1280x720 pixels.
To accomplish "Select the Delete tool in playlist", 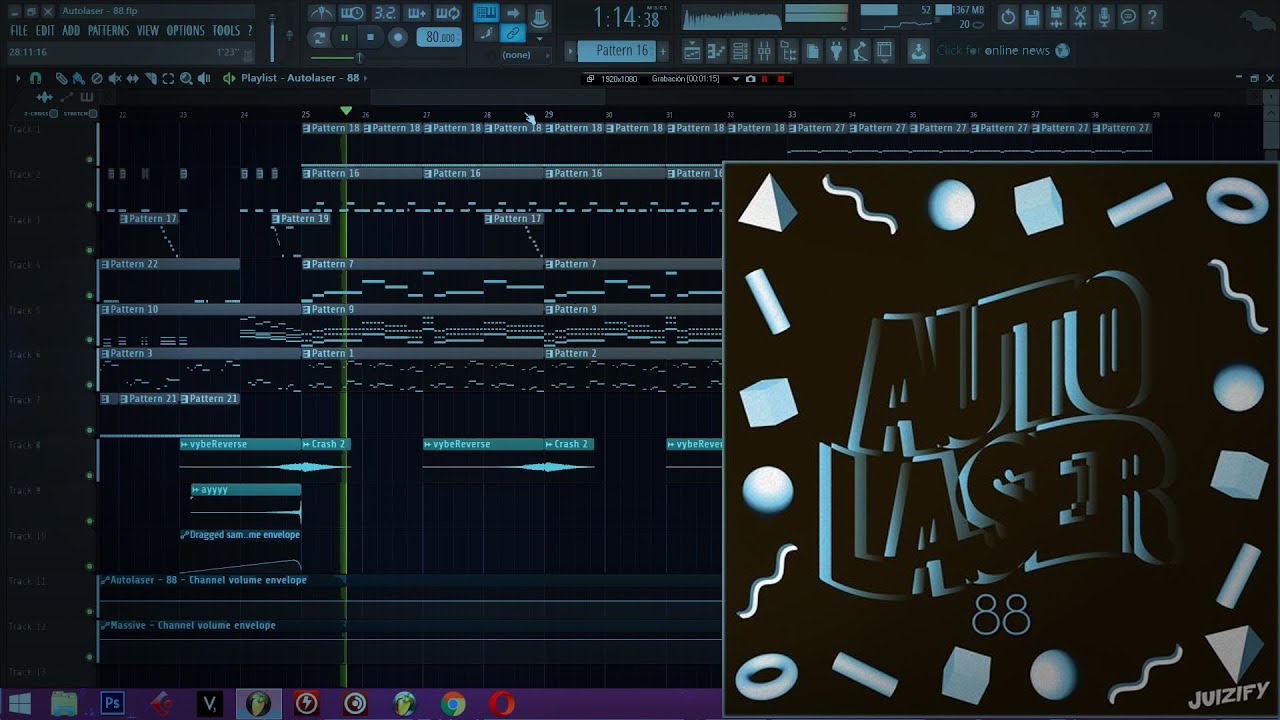I will coord(97,78).
